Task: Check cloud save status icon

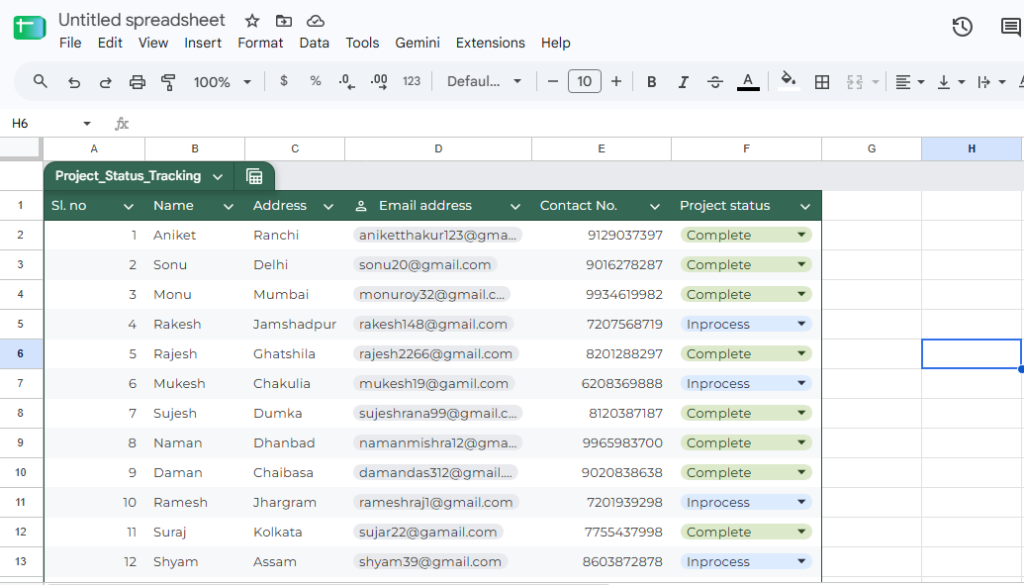Action: click(x=315, y=21)
